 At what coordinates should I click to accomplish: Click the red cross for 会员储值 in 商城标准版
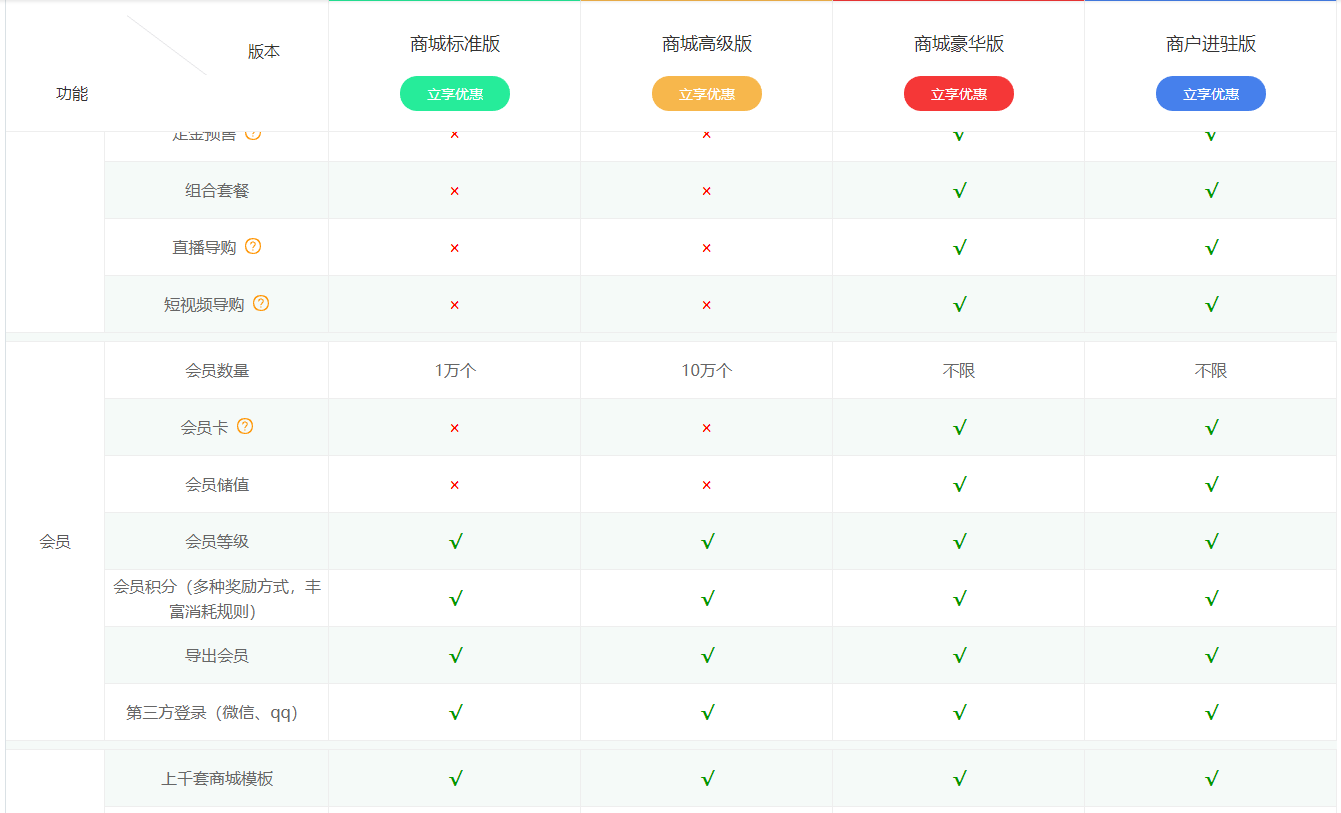pos(455,485)
